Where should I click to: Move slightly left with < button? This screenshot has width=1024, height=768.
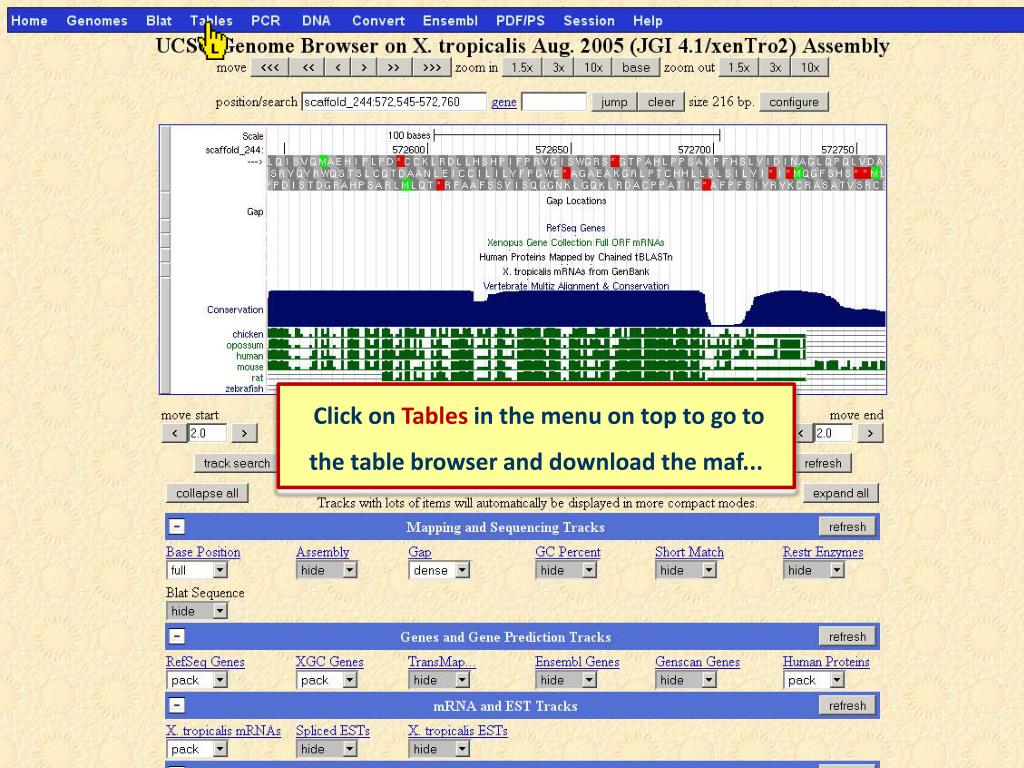[338, 67]
